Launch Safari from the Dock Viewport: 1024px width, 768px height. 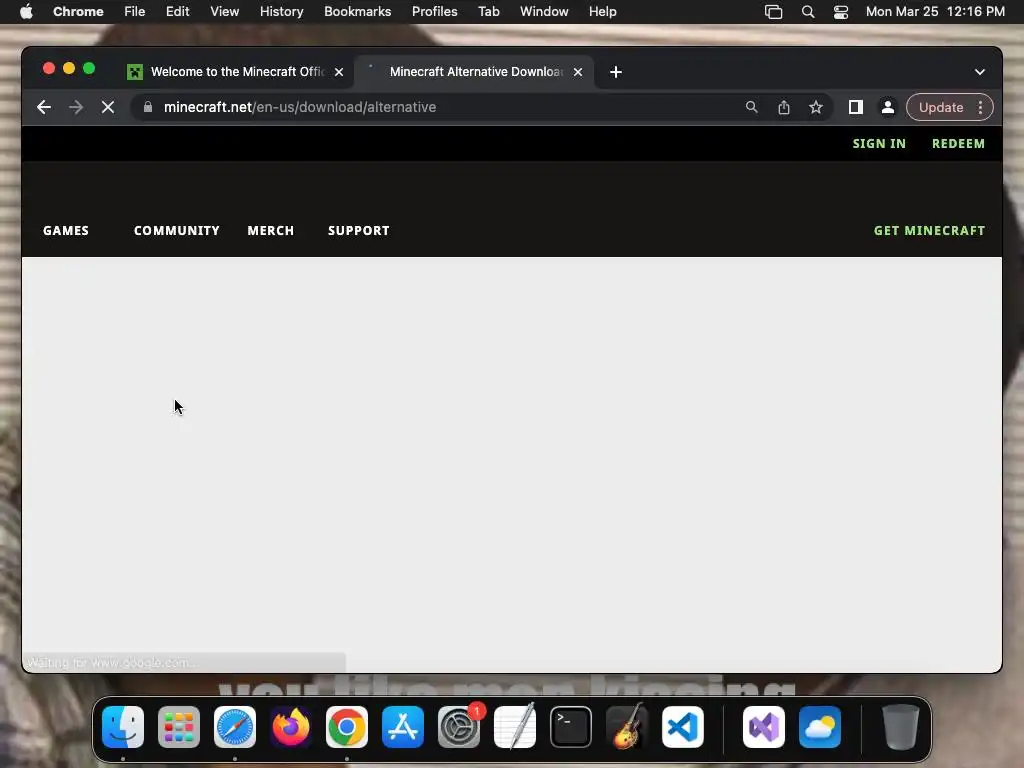(235, 727)
